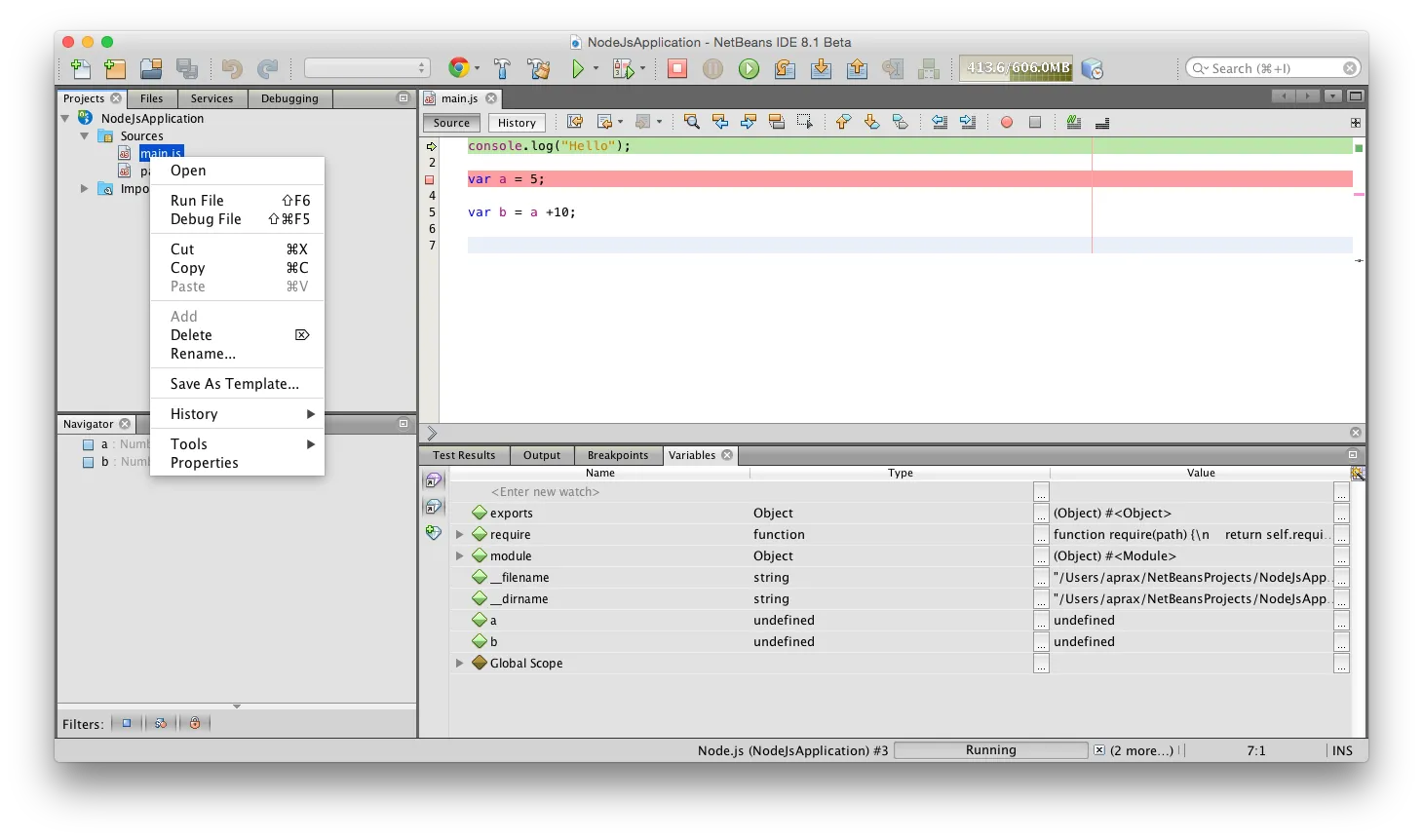Expand the Global Scope row

[x=459, y=663]
